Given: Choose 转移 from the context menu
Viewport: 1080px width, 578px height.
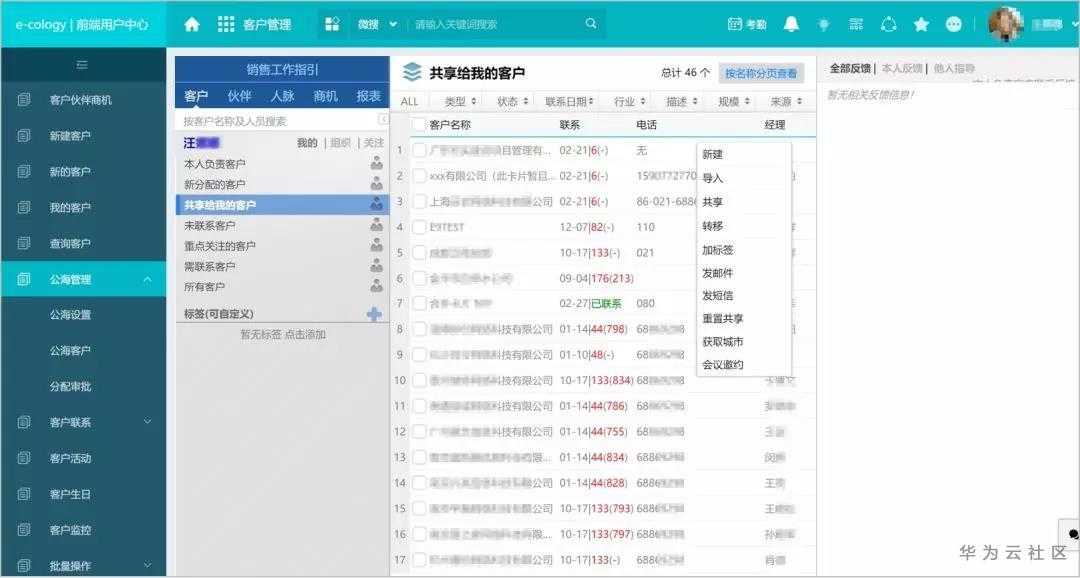Looking at the screenshot, I should pos(712,225).
